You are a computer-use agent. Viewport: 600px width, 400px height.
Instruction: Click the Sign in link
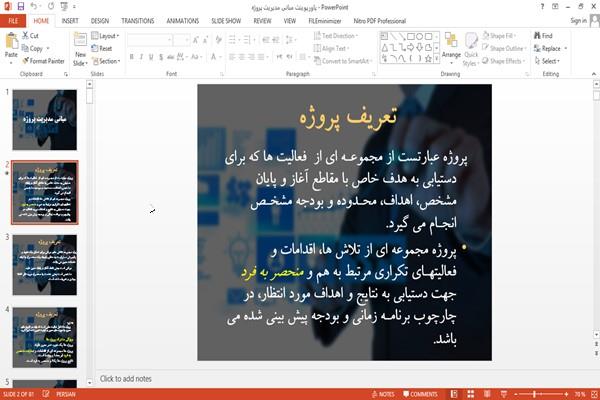coord(578,21)
